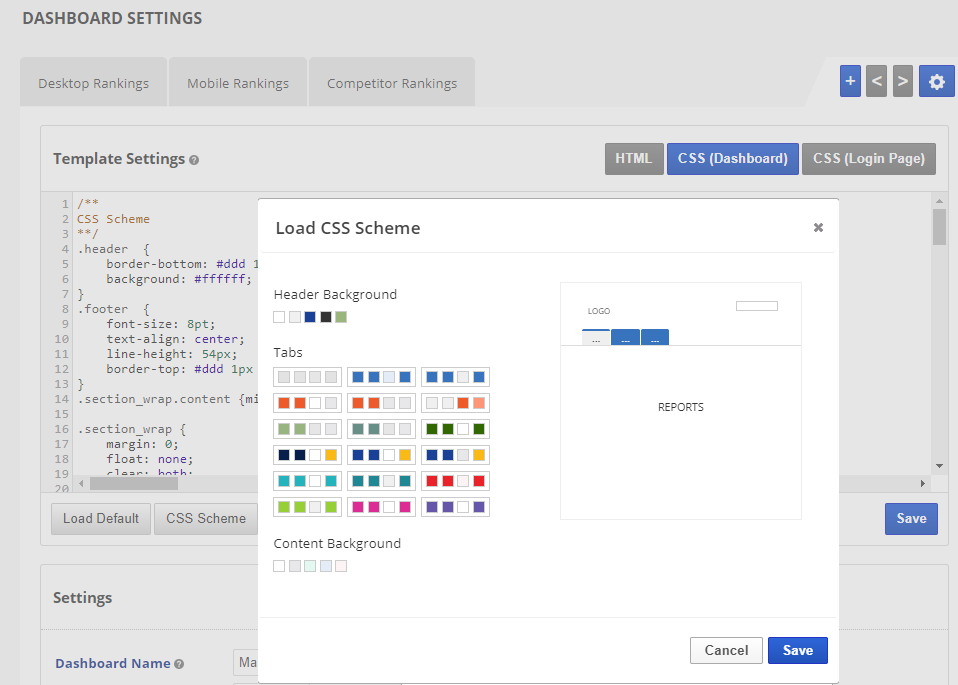Click the left arrow tab navigation button
Viewport: 958px width, 685px height.
876,81
